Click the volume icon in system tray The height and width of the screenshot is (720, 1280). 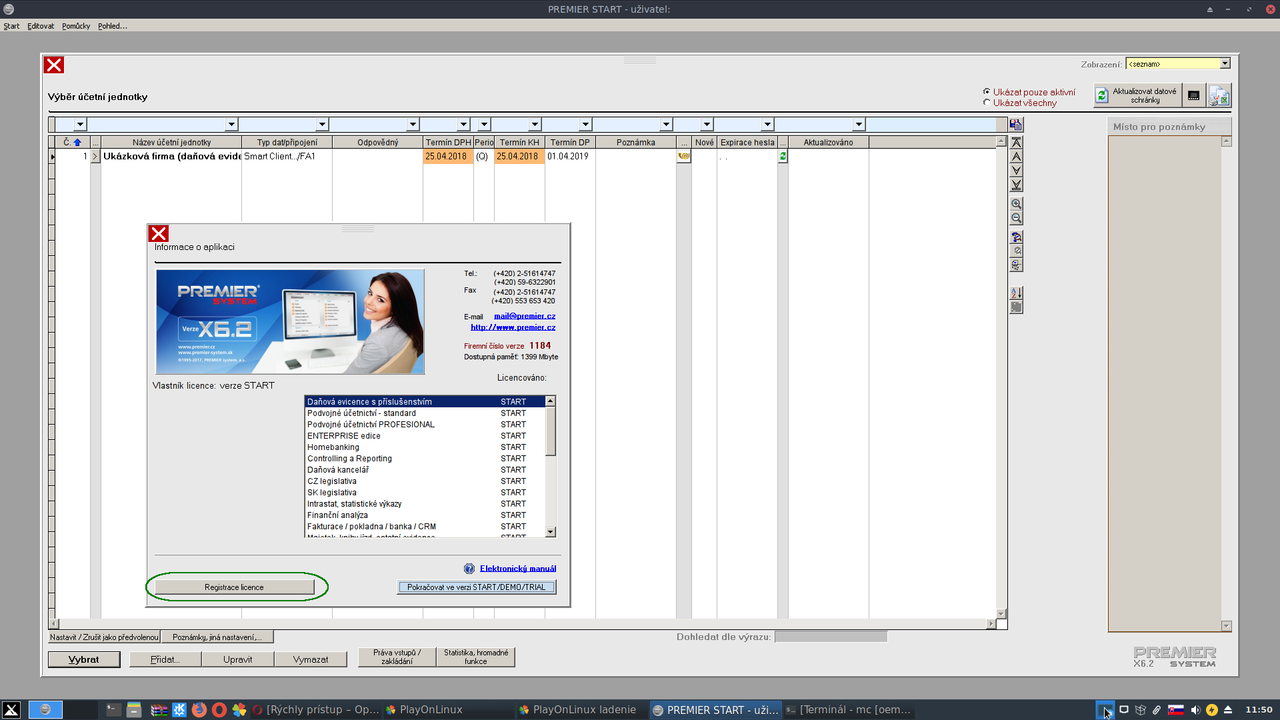point(1195,710)
